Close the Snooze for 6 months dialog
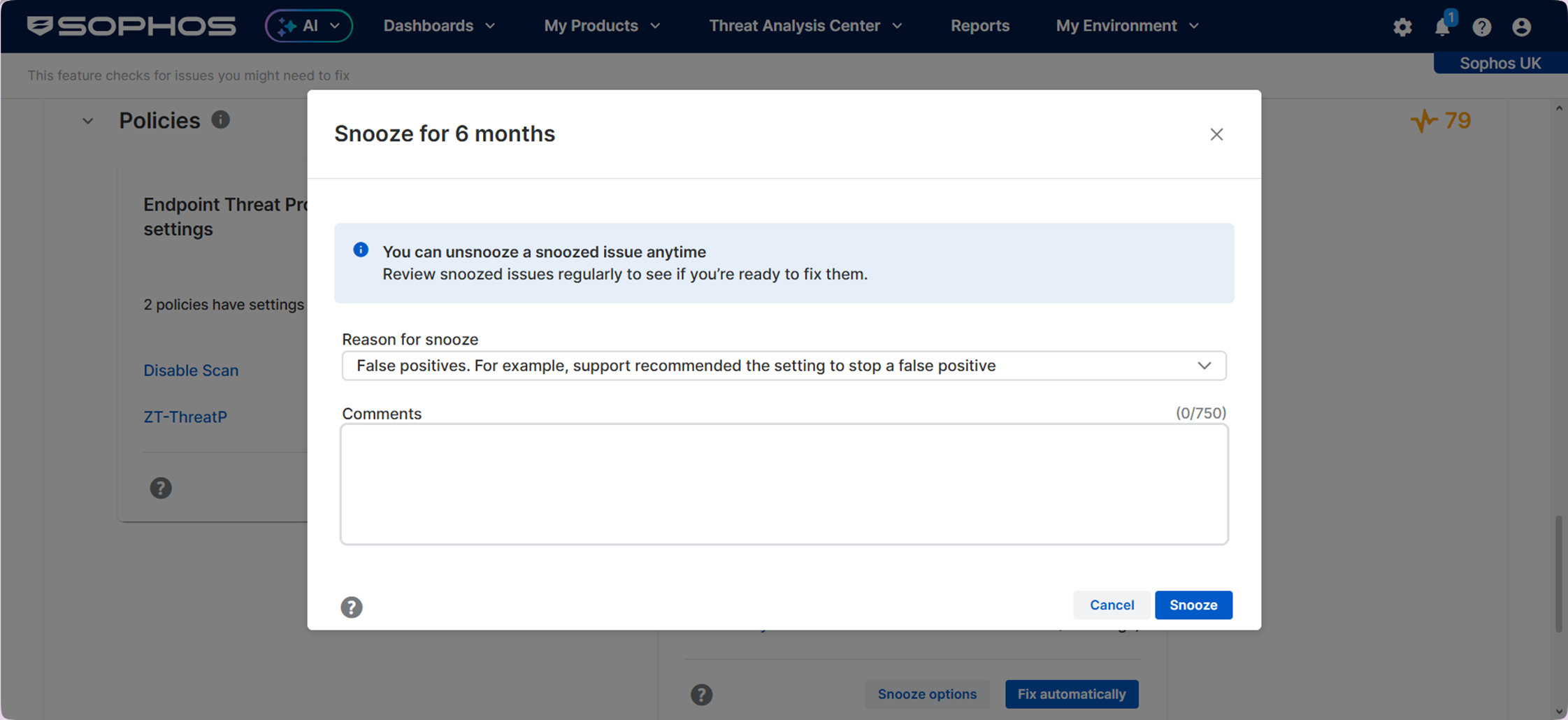The image size is (1568, 720). [x=1216, y=134]
